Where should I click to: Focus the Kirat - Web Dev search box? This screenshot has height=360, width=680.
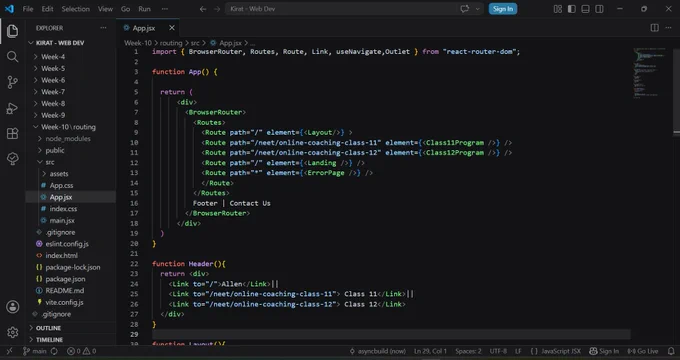click(343, 9)
